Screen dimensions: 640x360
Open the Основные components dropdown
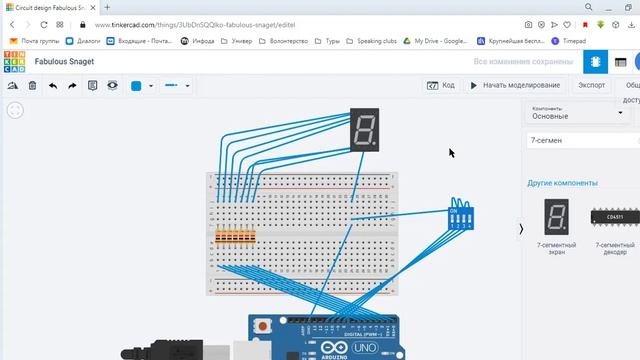point(578,113)
